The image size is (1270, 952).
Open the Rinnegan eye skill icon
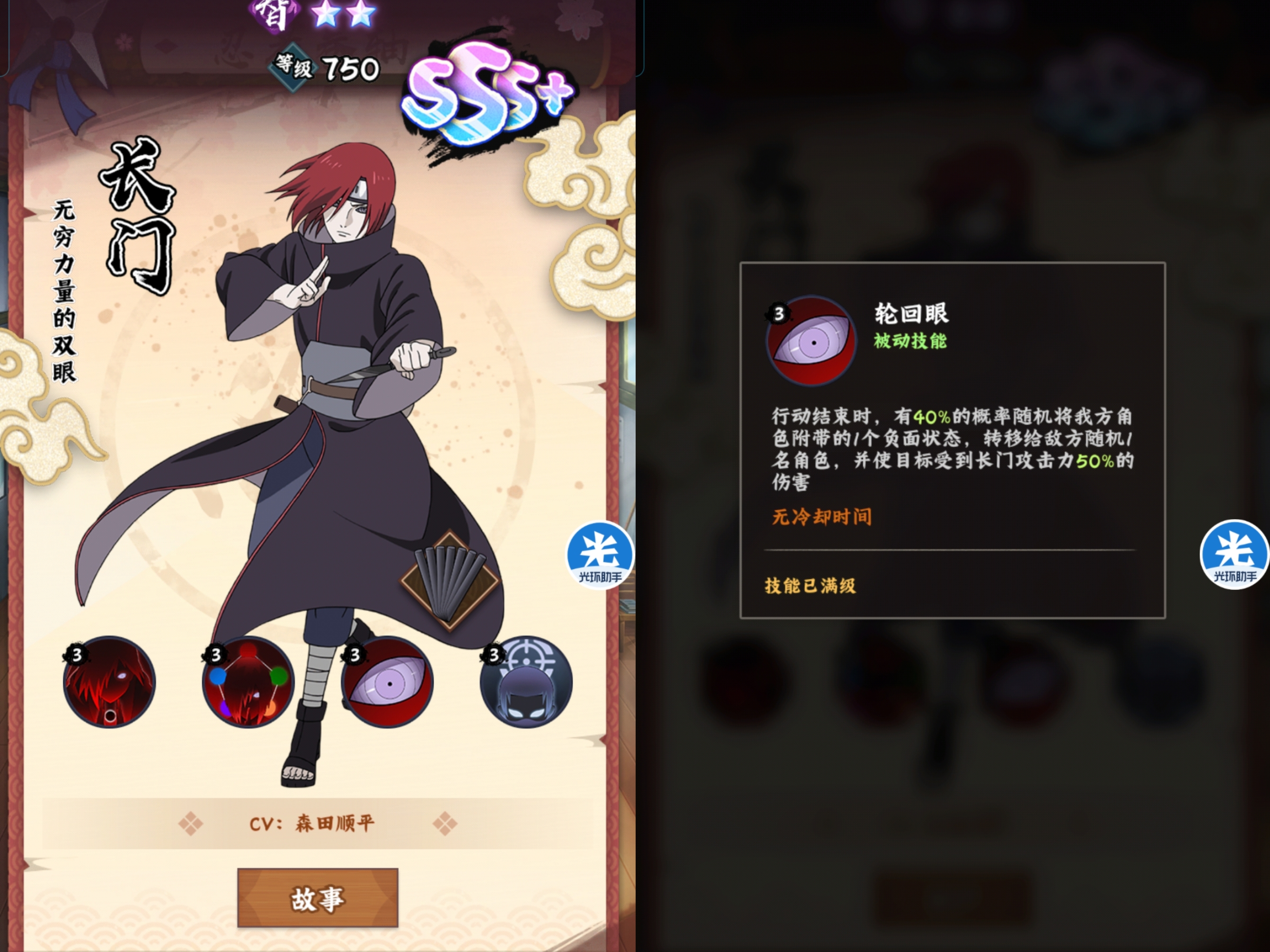387,682
